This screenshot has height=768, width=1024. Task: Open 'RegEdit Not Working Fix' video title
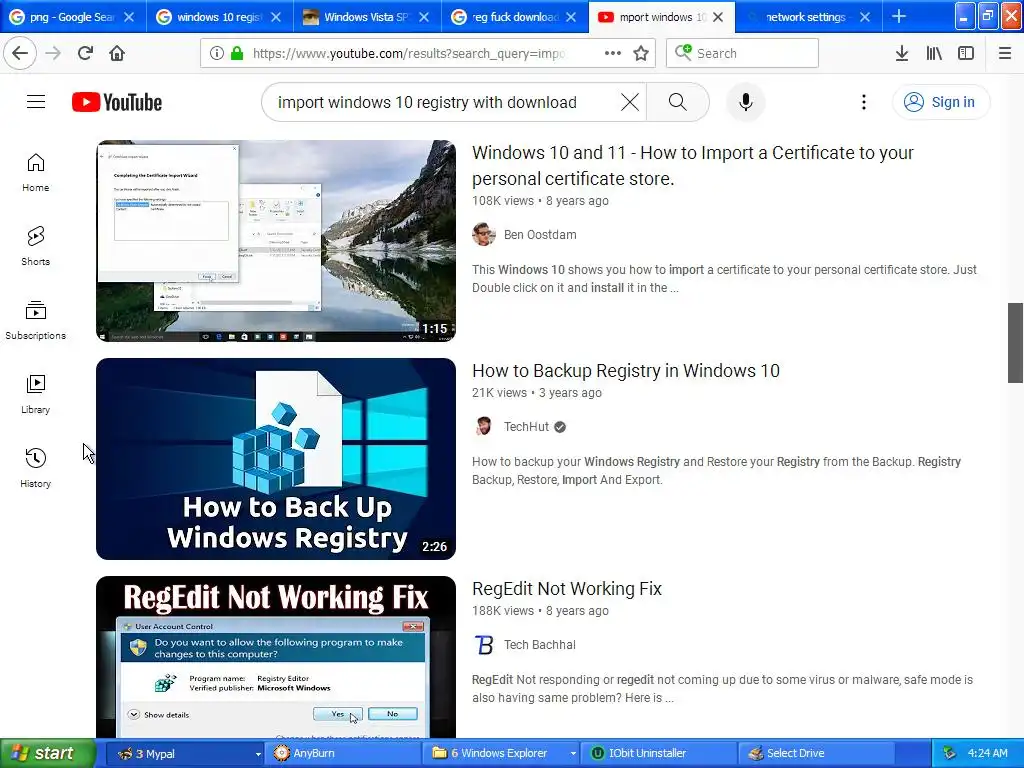(x=567, y=588)
